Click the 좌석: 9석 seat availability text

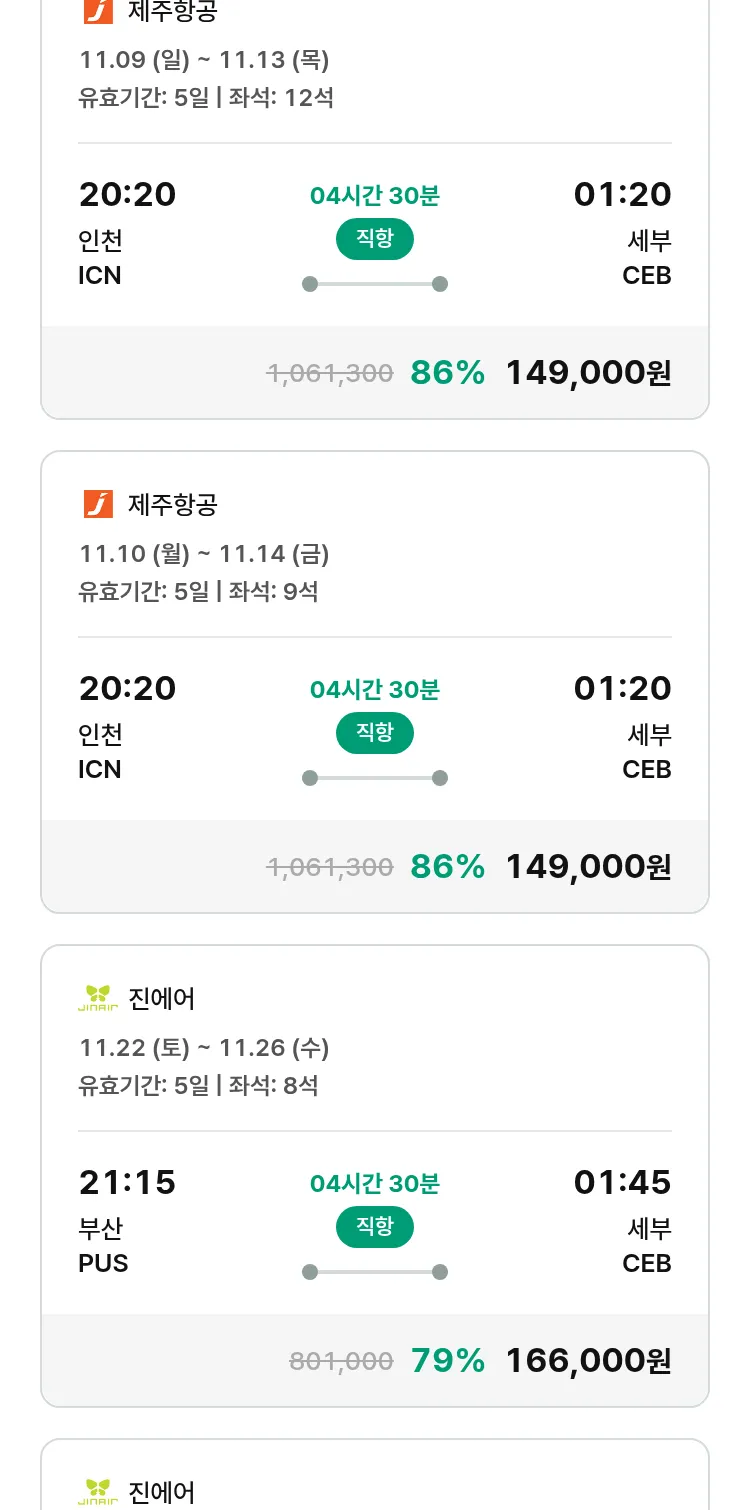click(x=273, y=591)
